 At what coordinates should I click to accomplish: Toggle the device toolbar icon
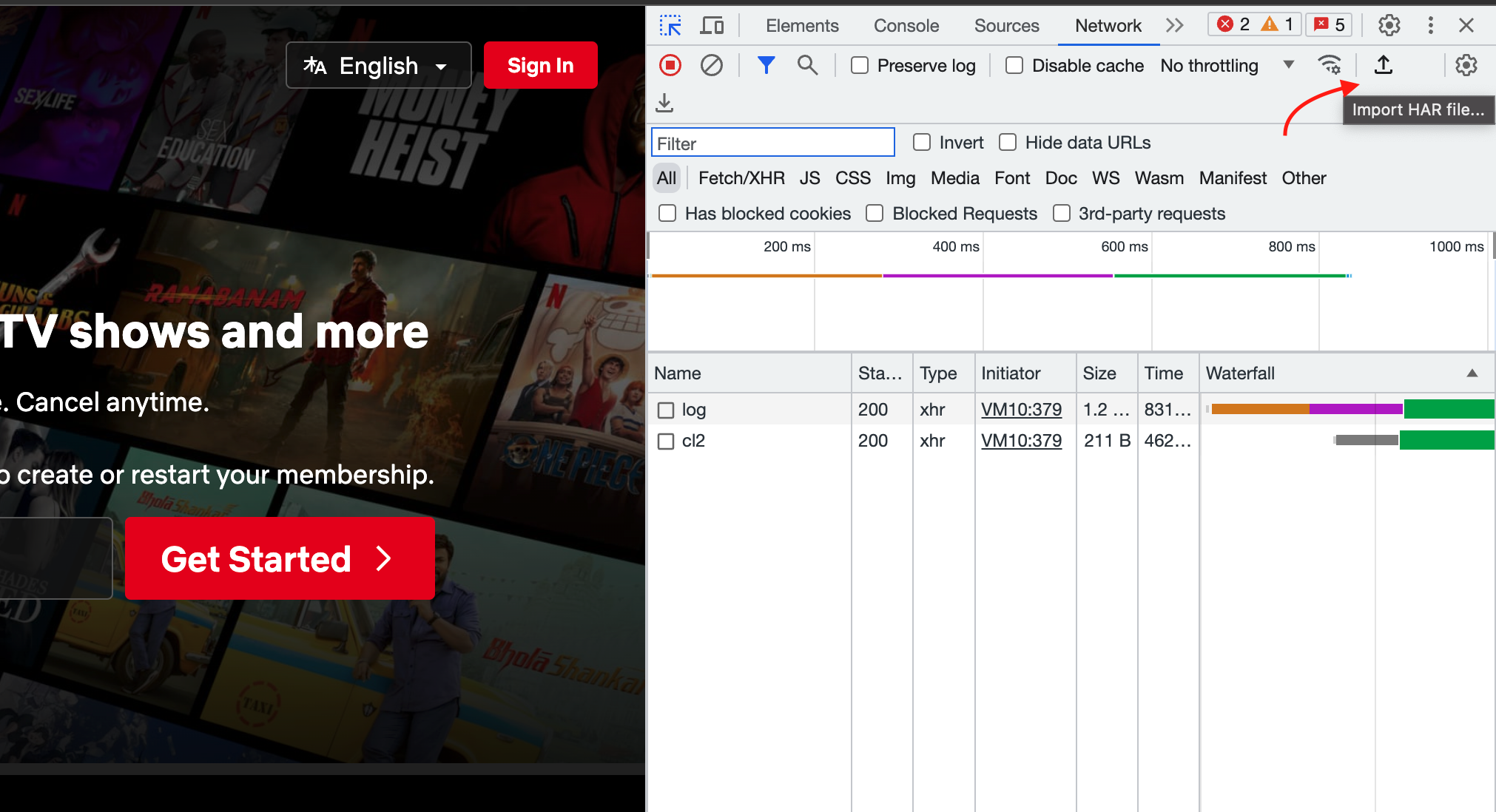[x=712, y=26]
